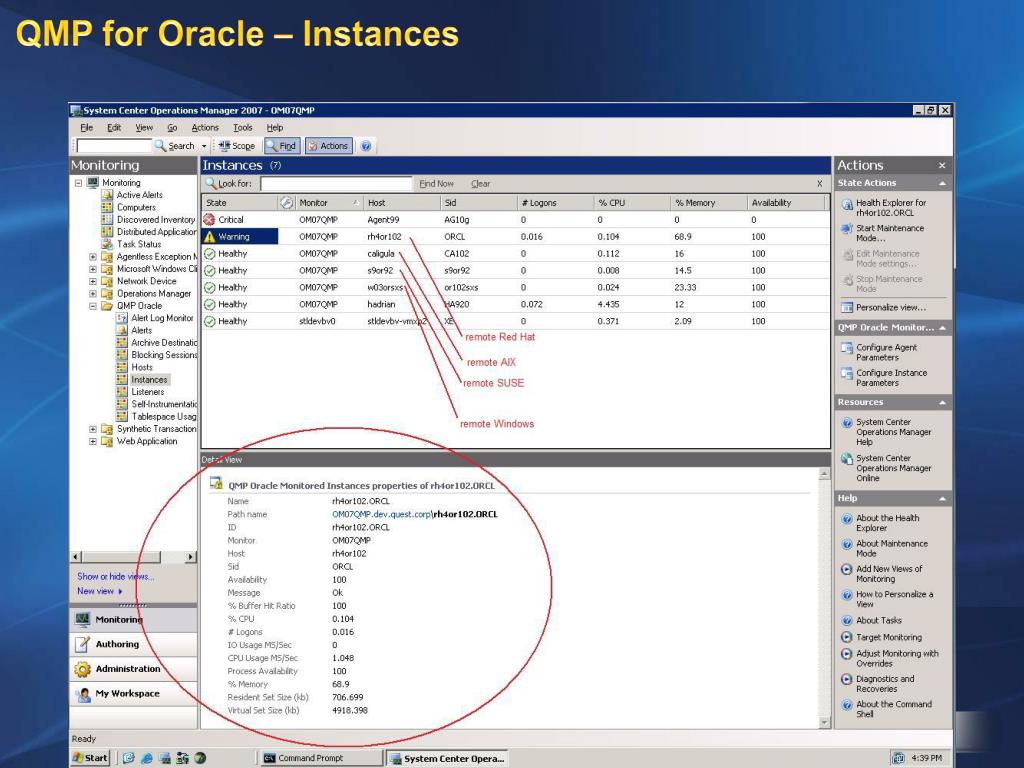Expand the Network Device tree node
The width and height of the screenshot is (1024, 768).
(93, 281)
